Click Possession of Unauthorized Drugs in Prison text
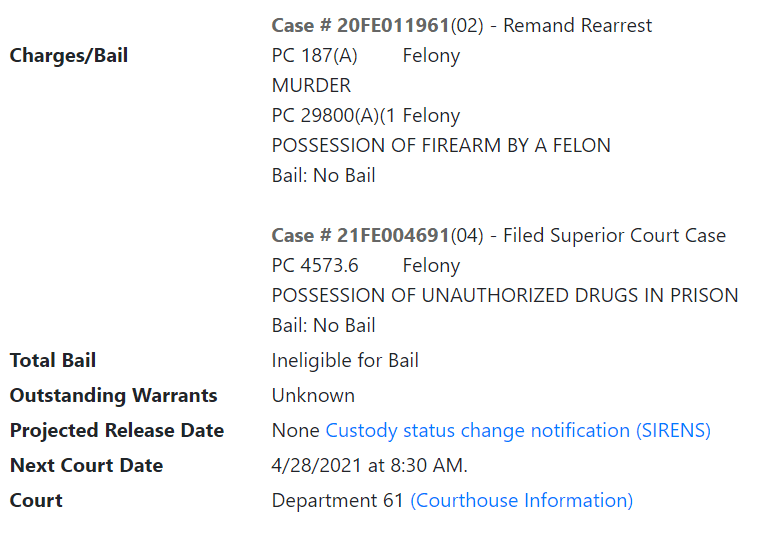The height and width of the screenshot is (547, 777). [505, 296]
